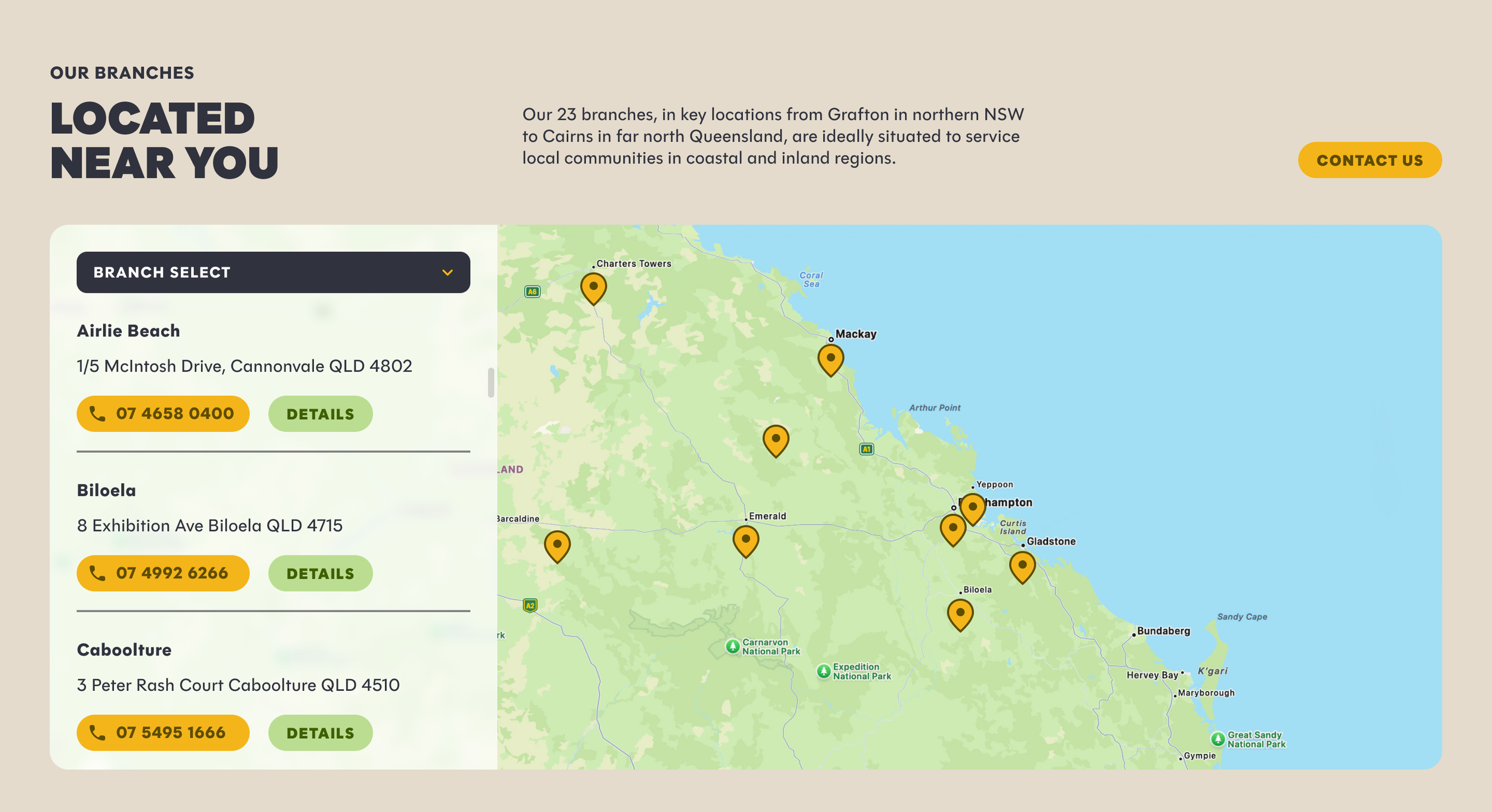View Details for Biloela branch
Screen dimensions: 1492x812
tap(320, 573)
